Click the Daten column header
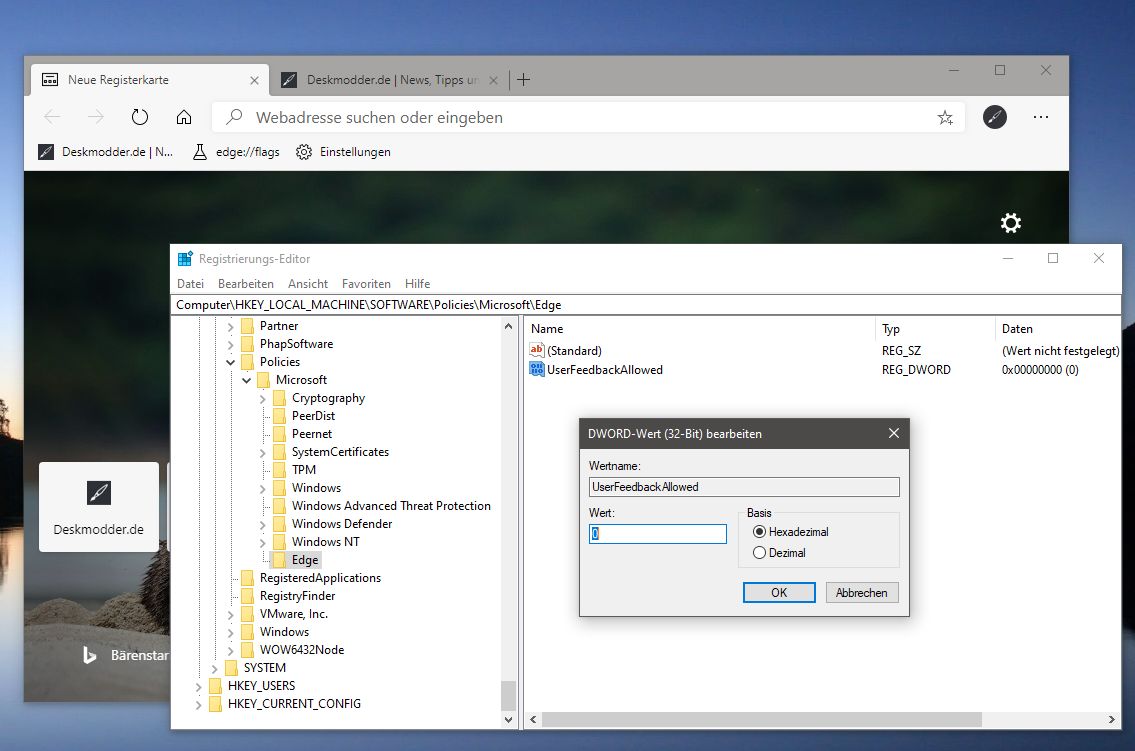 tap(1058, 328)
